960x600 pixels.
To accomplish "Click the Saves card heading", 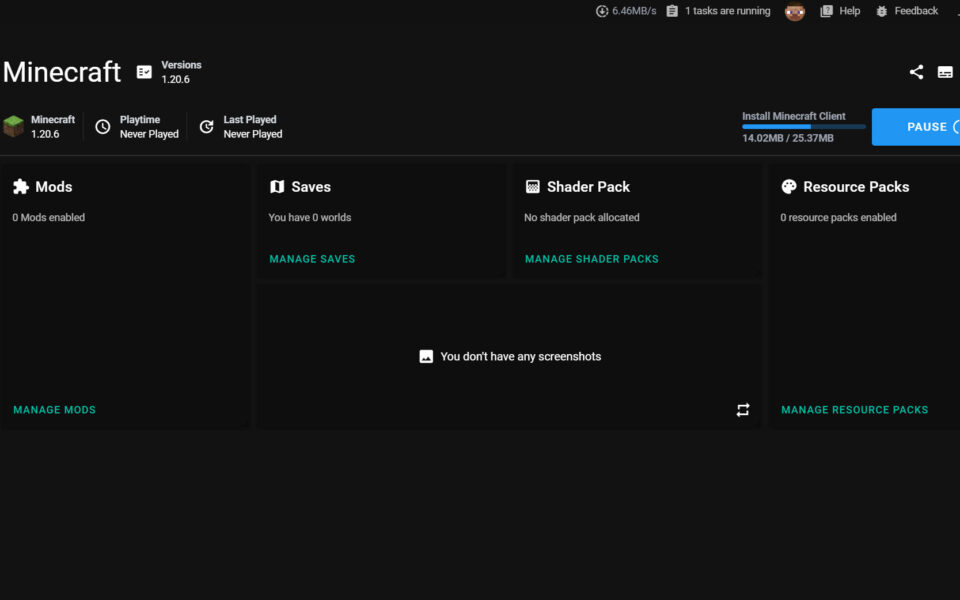I will click(311, 187).
